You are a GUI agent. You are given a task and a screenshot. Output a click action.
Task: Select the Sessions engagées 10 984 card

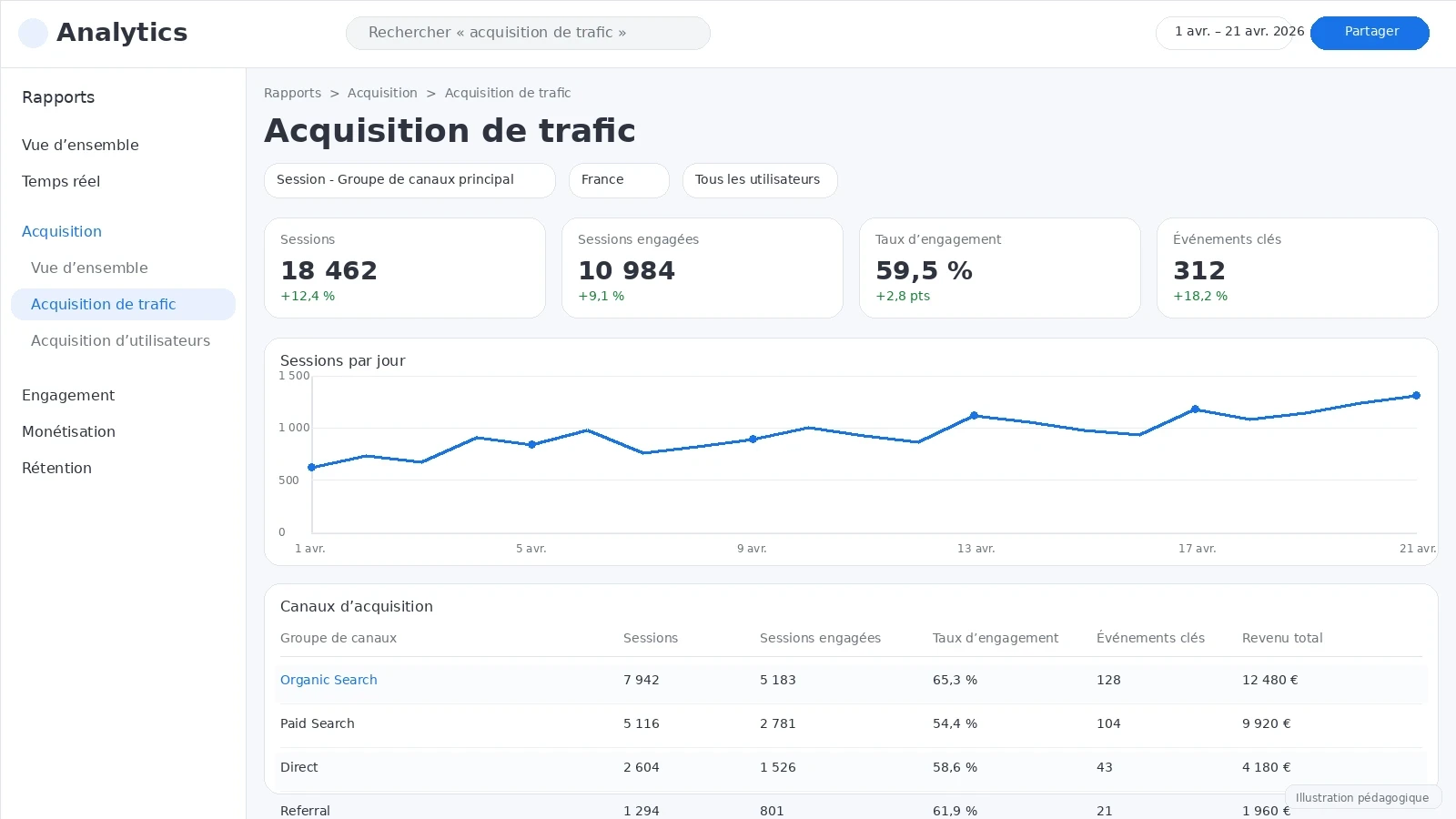tap(703, 268)
